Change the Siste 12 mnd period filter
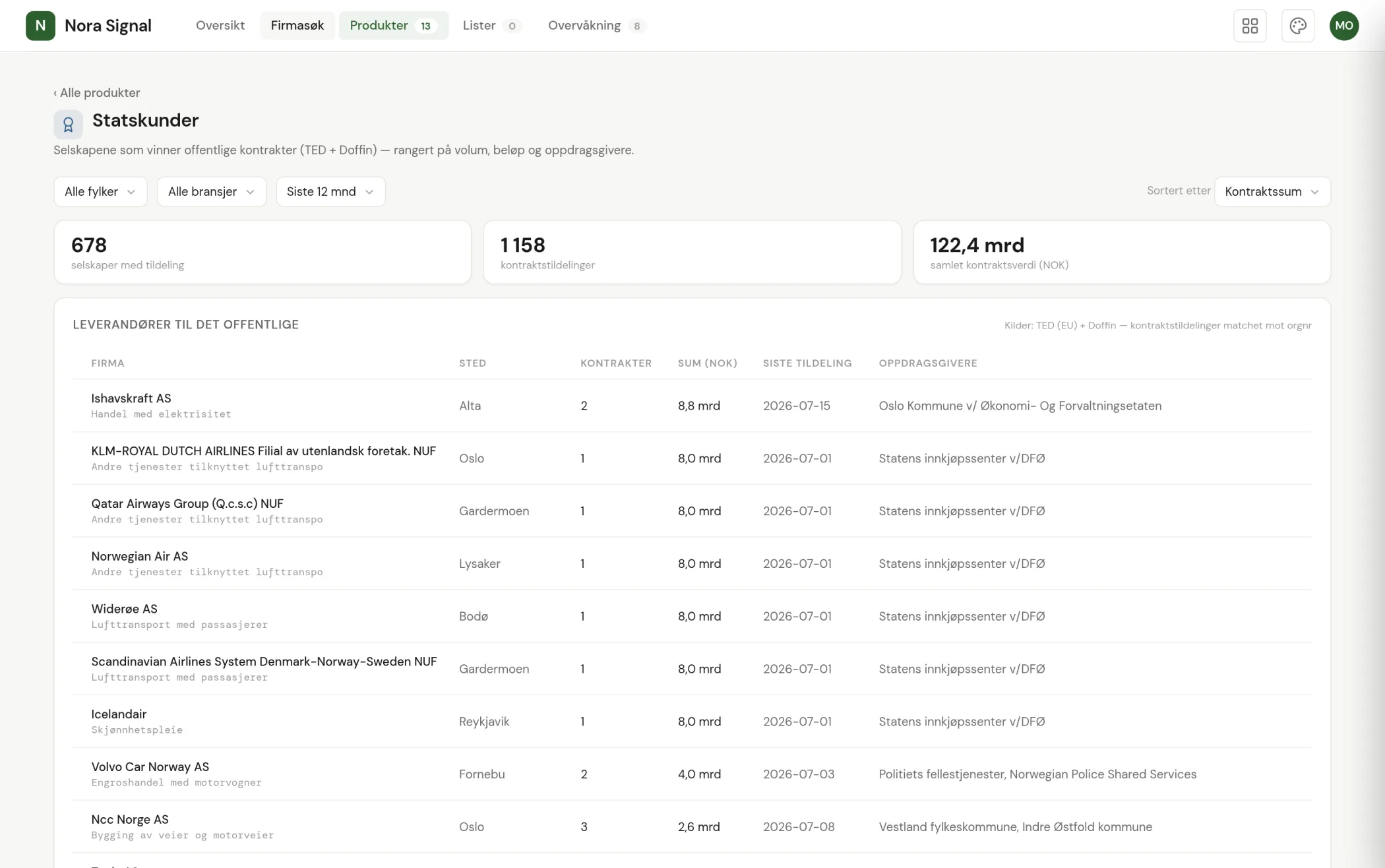 coord(330,191)
